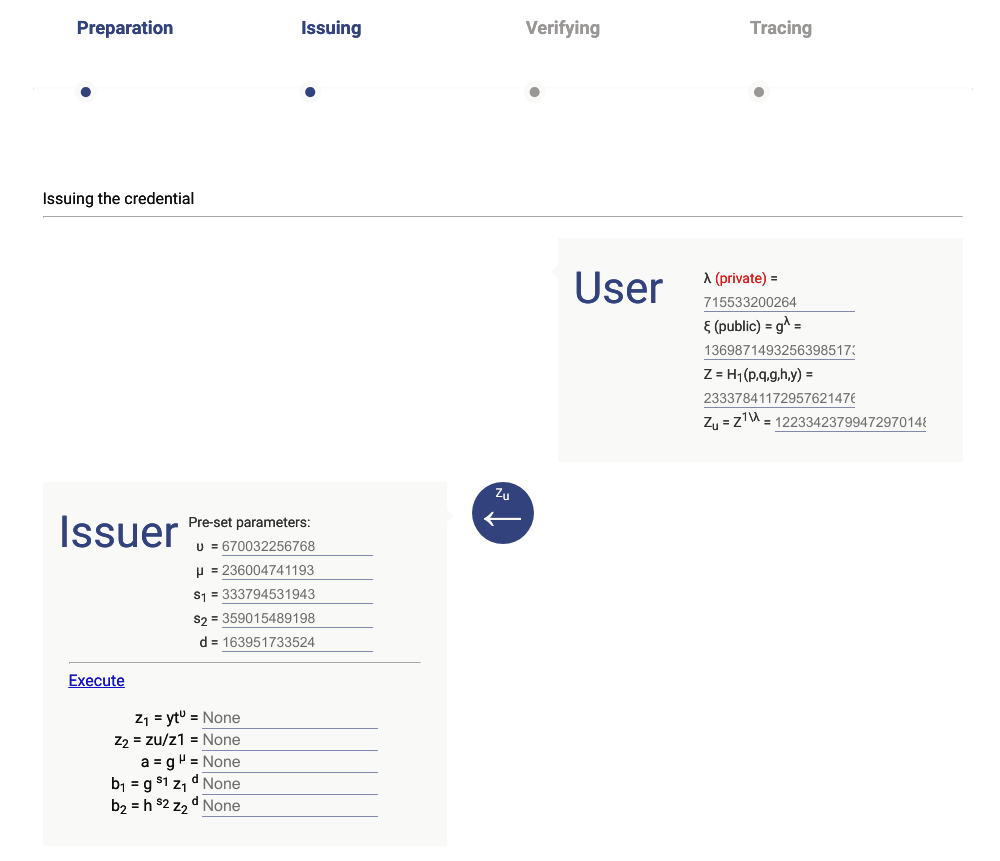Focus the μ parameter input
Image resolution: width=1000 pixels, height=861 pixels.
coord(297,570)
